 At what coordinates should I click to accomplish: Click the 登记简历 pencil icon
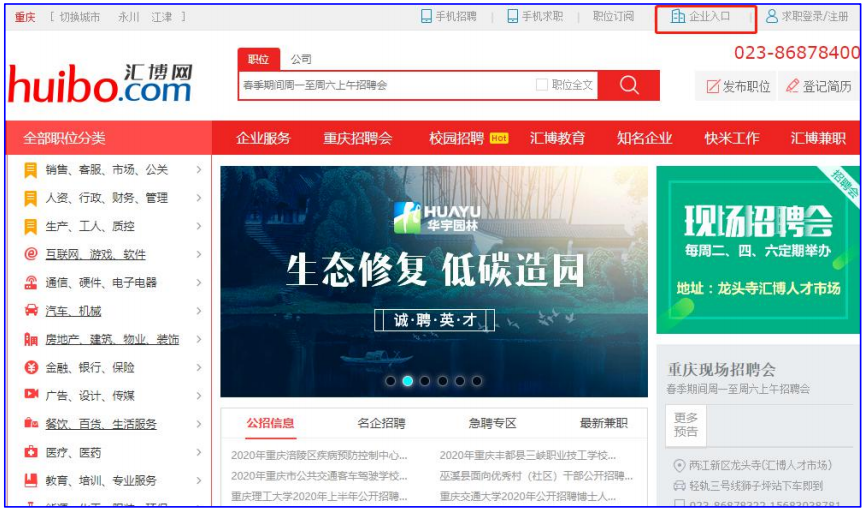tap(793, 87)
